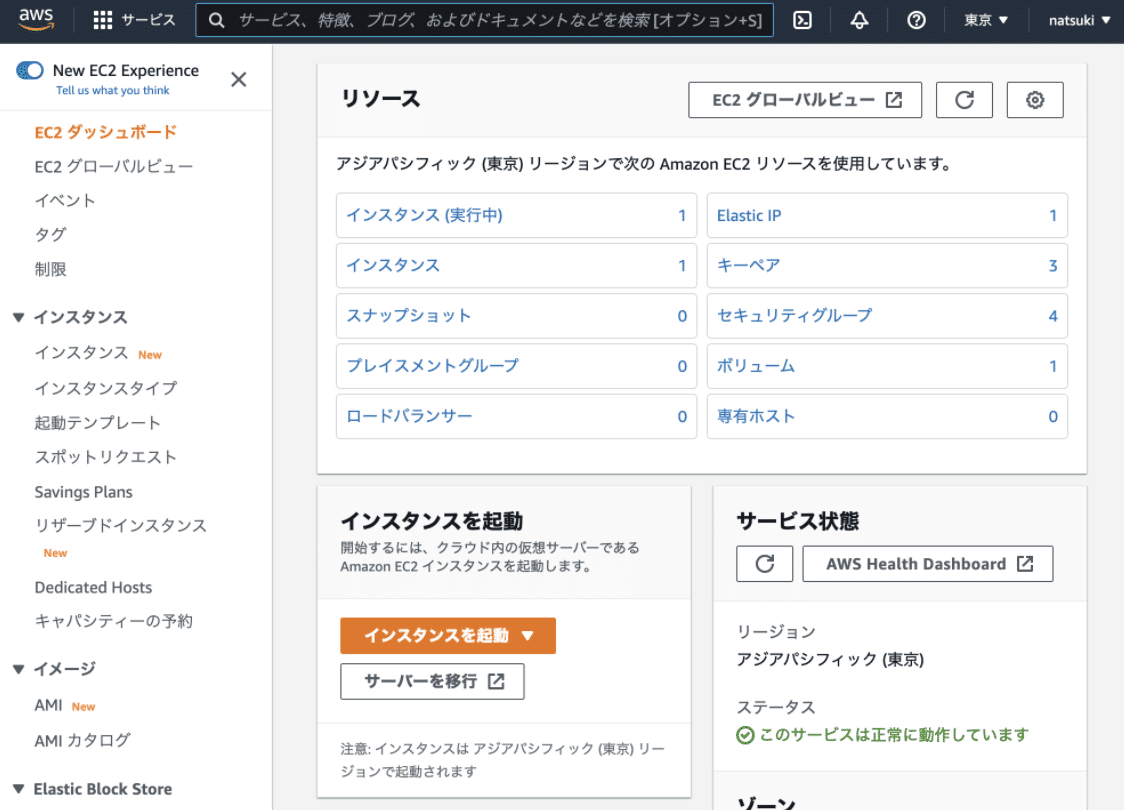Click the AWS logo home icon
Viewport: 1124px width, 810px height.
tap(37, 19)
